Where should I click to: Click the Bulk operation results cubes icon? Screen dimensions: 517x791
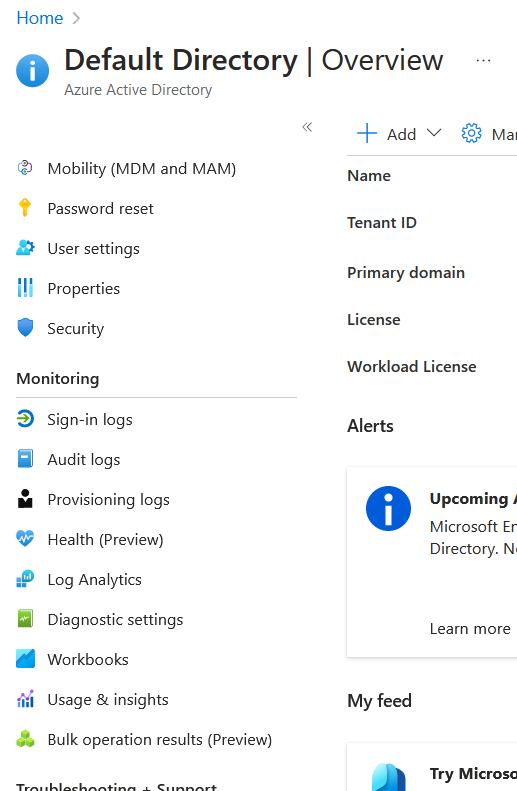click(x=25, y=739)
